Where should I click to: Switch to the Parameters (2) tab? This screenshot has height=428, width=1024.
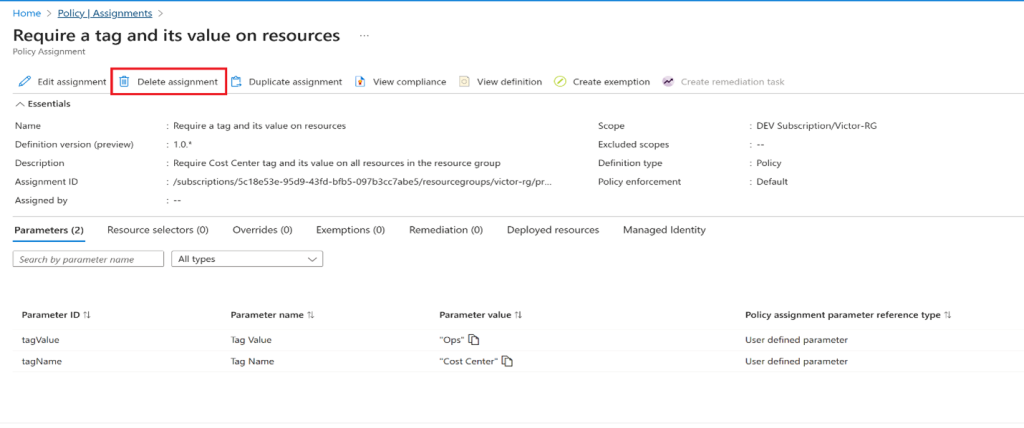(49, 230)
